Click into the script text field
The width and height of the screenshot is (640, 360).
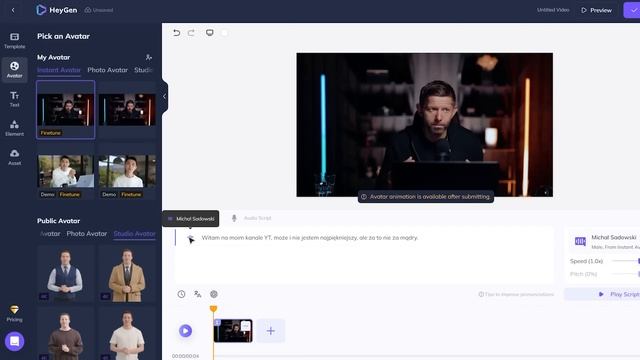point(364,255)
